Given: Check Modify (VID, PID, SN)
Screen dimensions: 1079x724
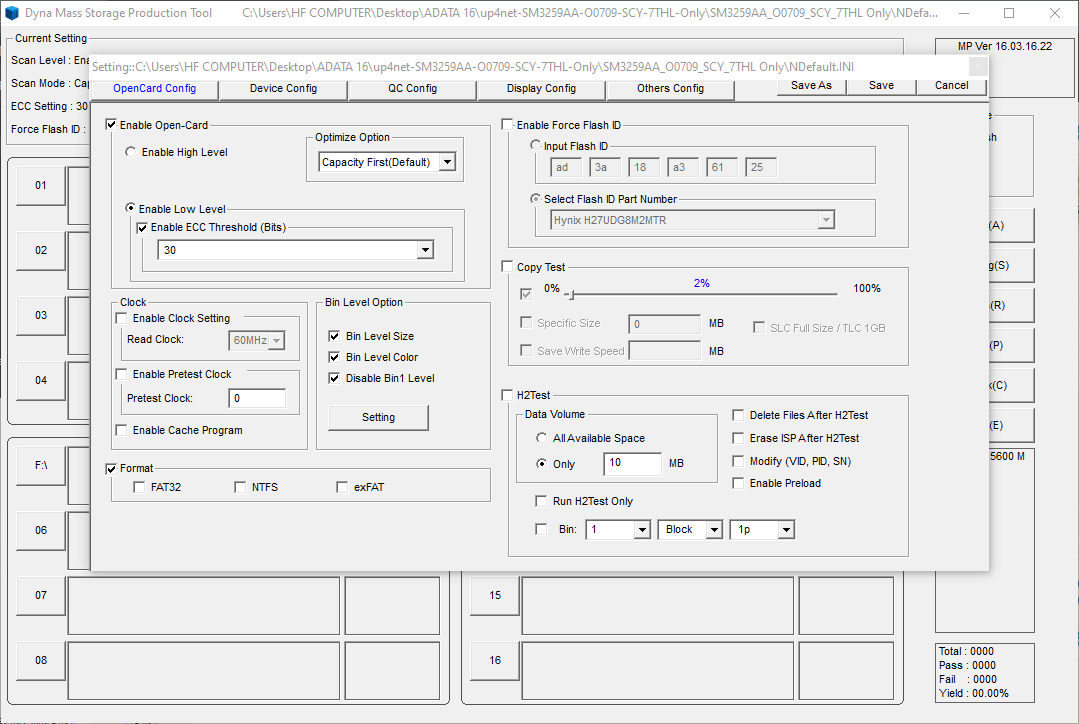Looking at the screenshot, I should pos(738,461).
